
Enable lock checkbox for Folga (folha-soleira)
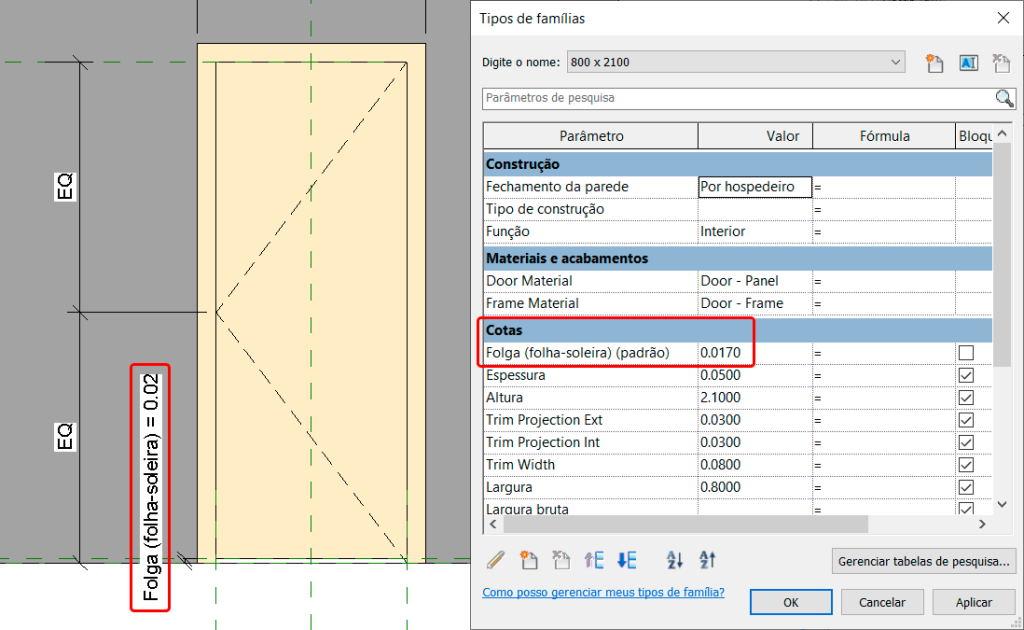(966, 353)
